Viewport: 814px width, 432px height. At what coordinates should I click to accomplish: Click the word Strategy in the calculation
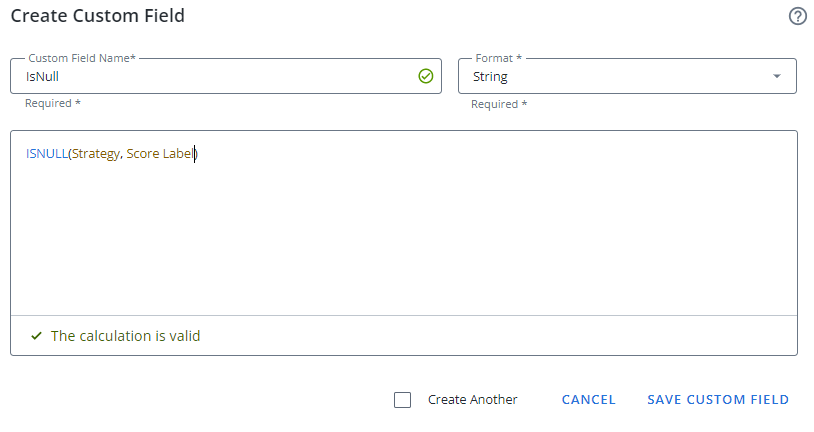tap(95, 154)
